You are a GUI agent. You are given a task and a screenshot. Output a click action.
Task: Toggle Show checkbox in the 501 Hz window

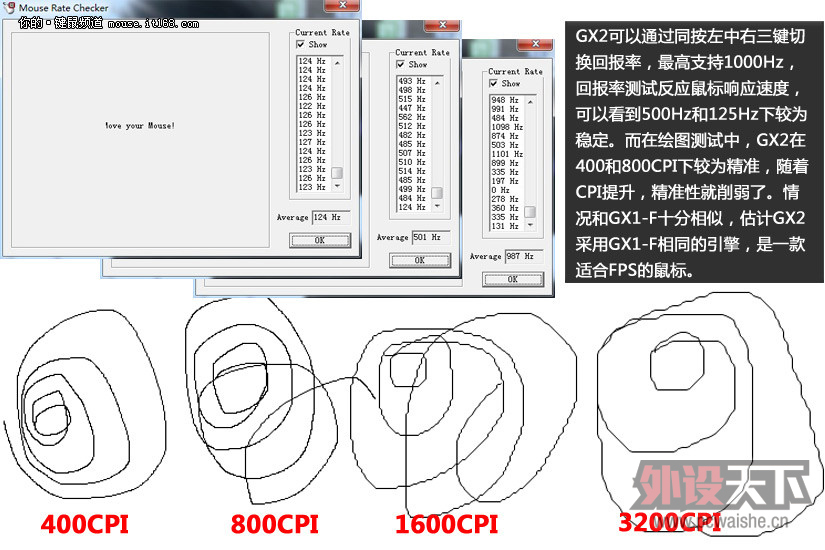pyautogui.click(x=400, y=64)
